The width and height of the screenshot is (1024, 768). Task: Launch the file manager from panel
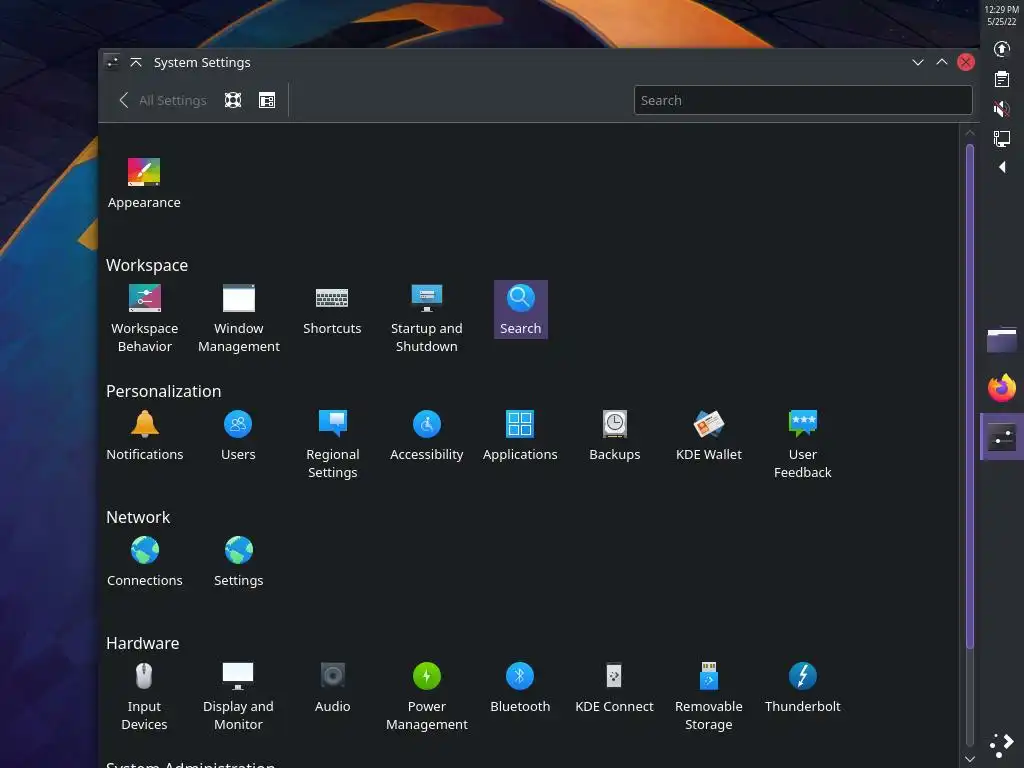pyautogui.click(x=1002, y=340)
